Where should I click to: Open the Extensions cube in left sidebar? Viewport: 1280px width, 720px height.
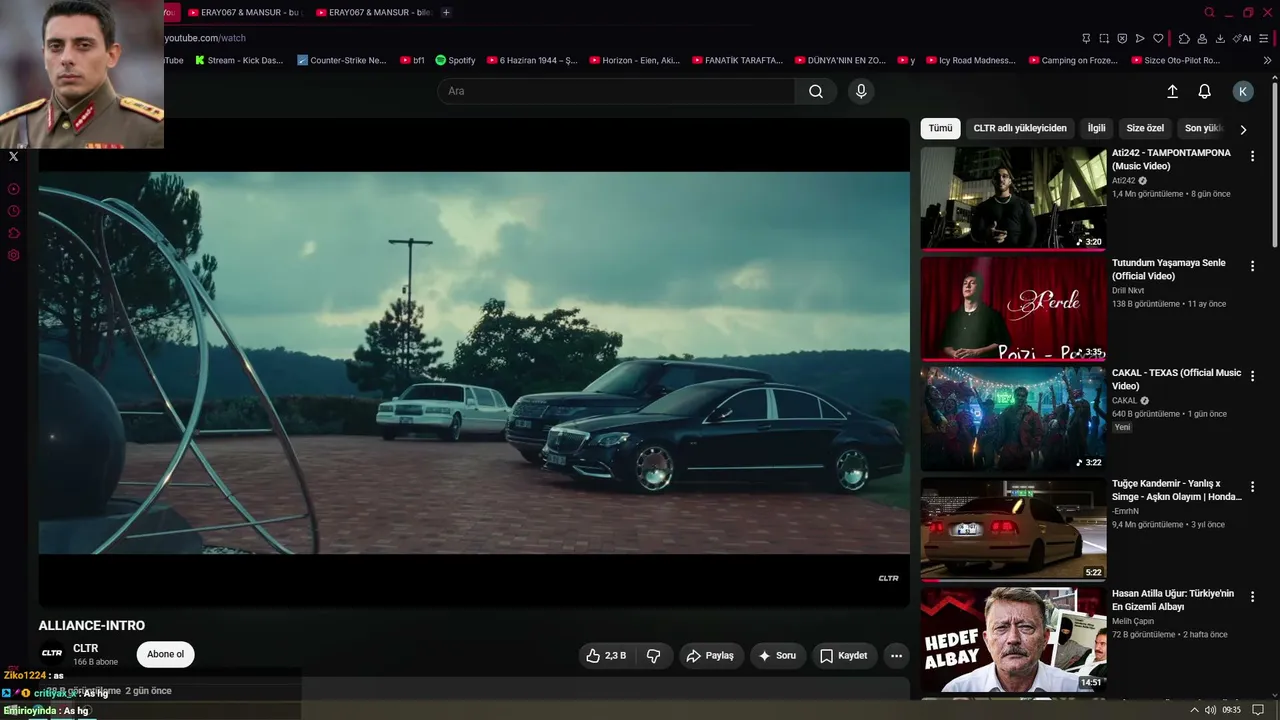13,233
